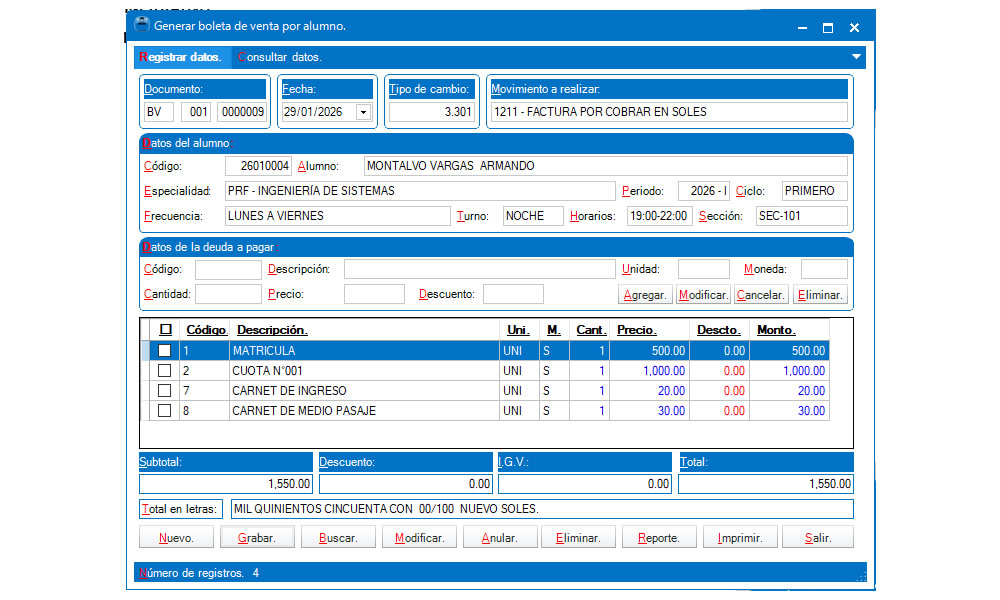Expand the tab strip dropdown arrow

pos(856,57)
